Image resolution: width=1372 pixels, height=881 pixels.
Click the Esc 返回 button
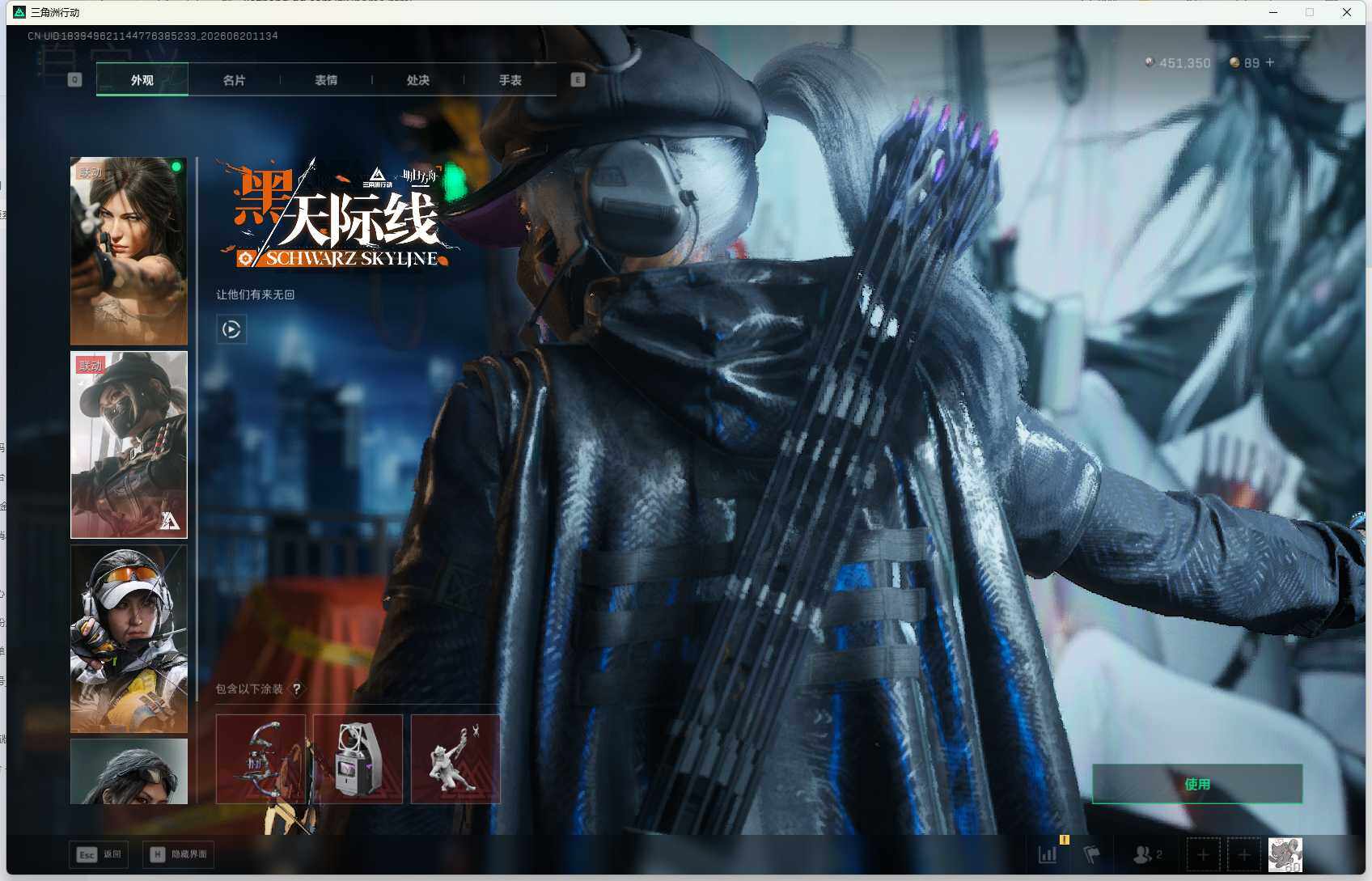tap(100, 854)
